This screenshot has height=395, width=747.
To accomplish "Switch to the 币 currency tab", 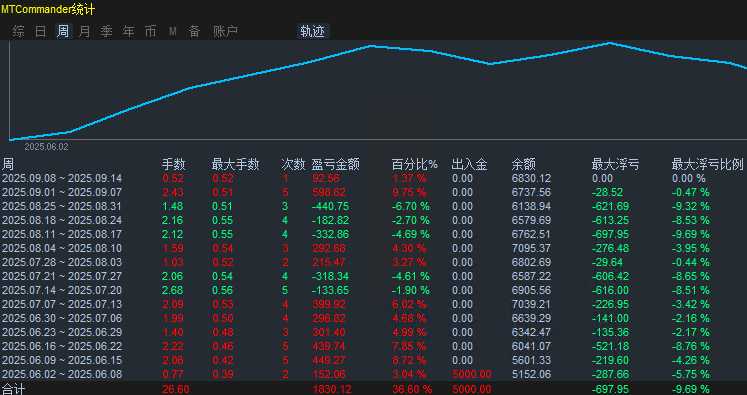I will coord(151,32).
